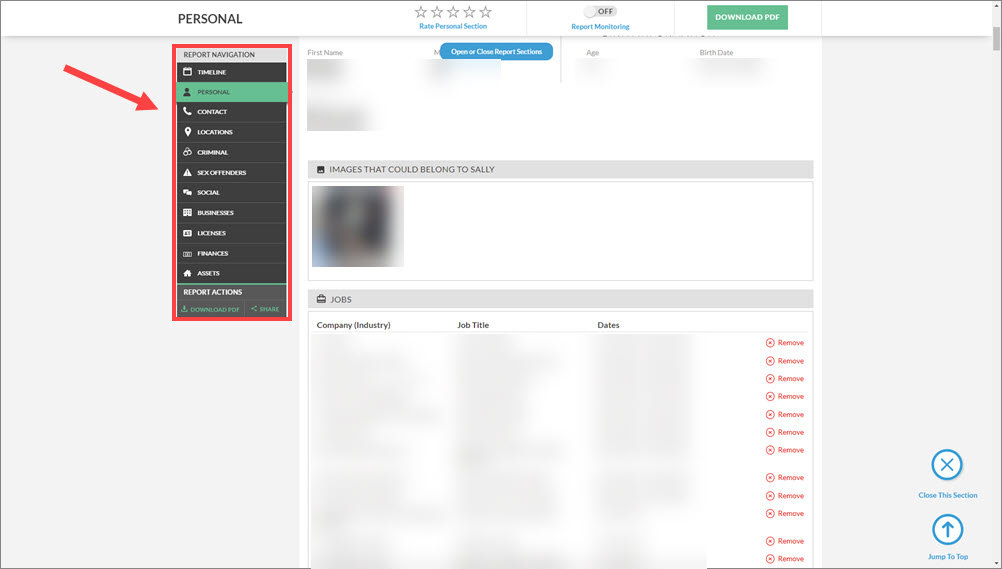The width and height of the screenshot is (1002, 569).
Task: Open the Timeline navigation item
Action: pyautogui.click(x=231, y=72)
